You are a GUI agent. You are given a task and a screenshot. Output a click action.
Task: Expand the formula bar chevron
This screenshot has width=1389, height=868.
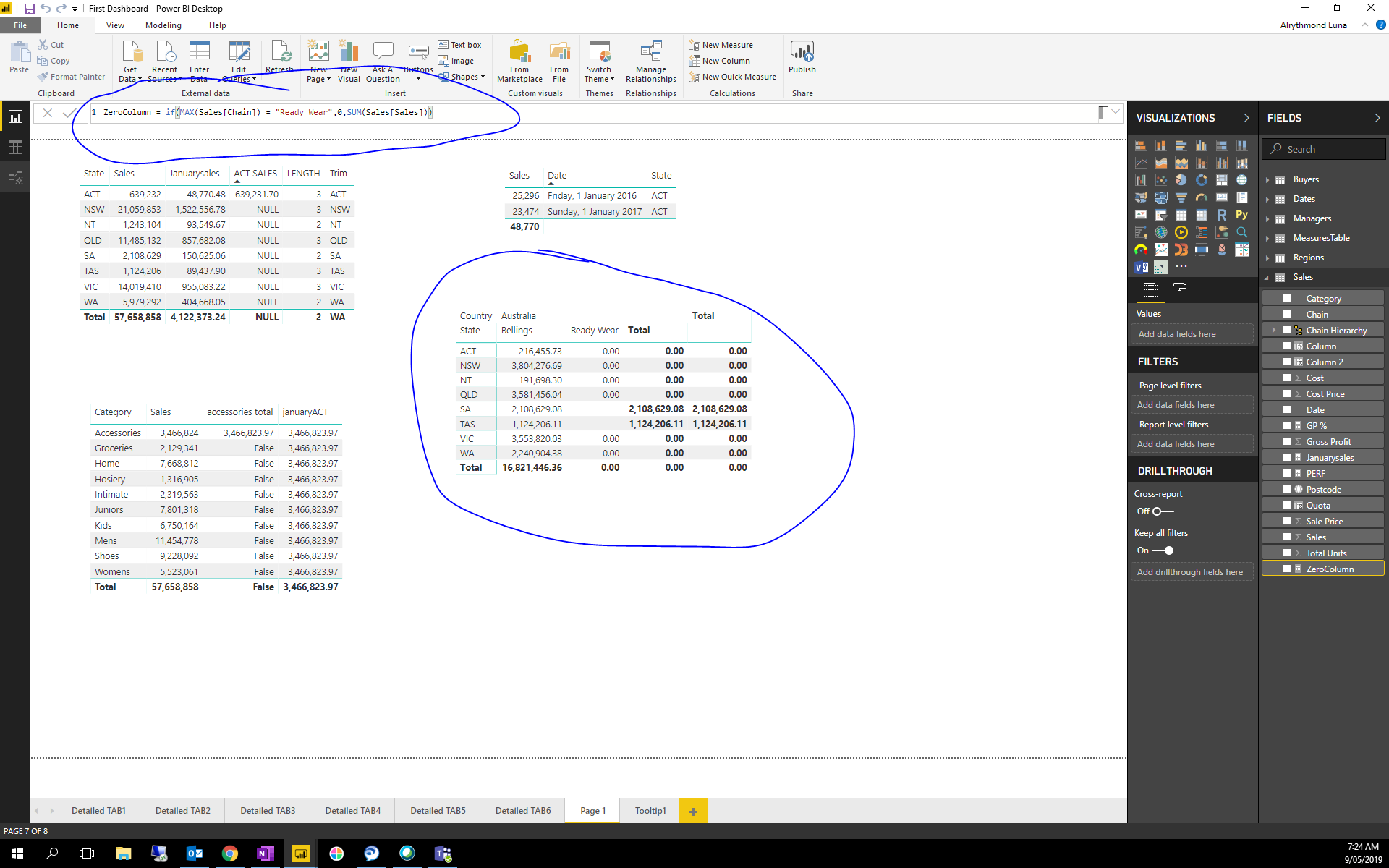click(1116, 111)
